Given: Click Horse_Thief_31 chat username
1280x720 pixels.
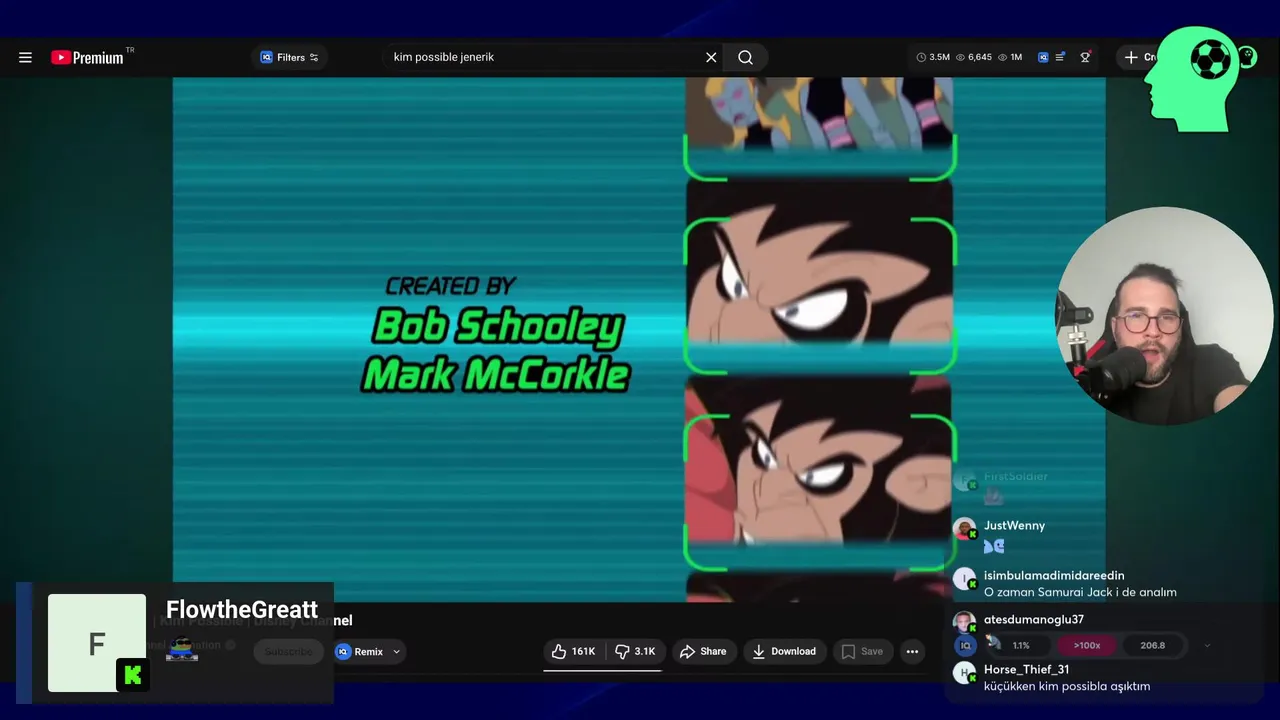Looking at the screenshot, I should coord(1026,669).
